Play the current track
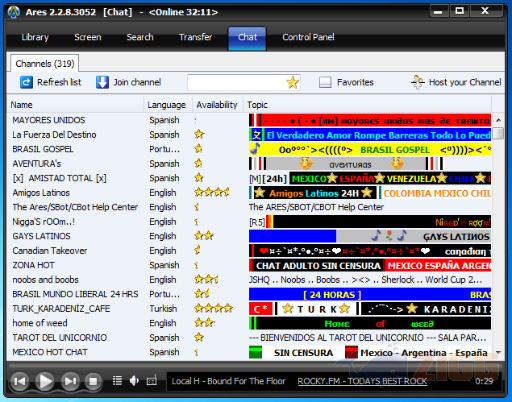The width and height of the screenshot is (512, 402). point(45,381)
